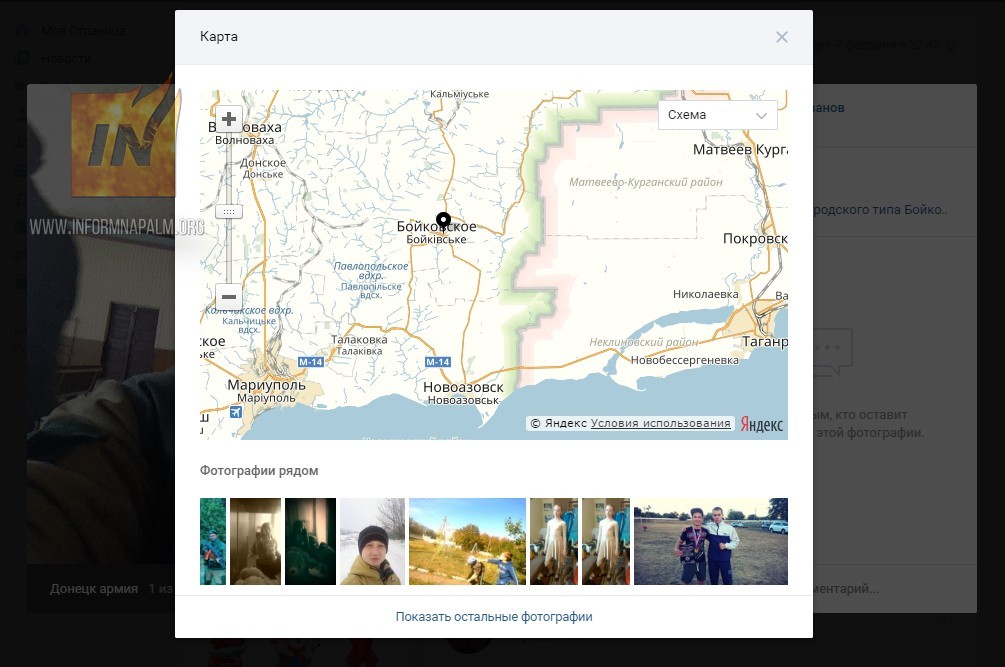Click the black location pin at Бойковское
This screenshot has height=667, width=1005.
pyautogui.click(x=444, y=222)
